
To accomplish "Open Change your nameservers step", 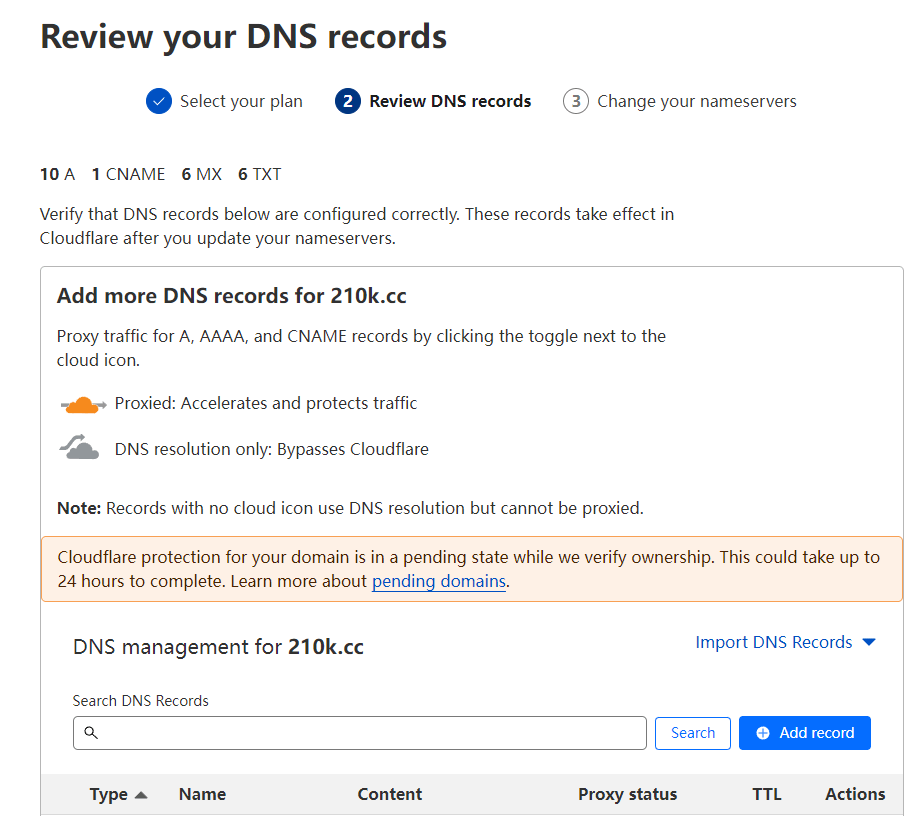I will click(697, 101).
